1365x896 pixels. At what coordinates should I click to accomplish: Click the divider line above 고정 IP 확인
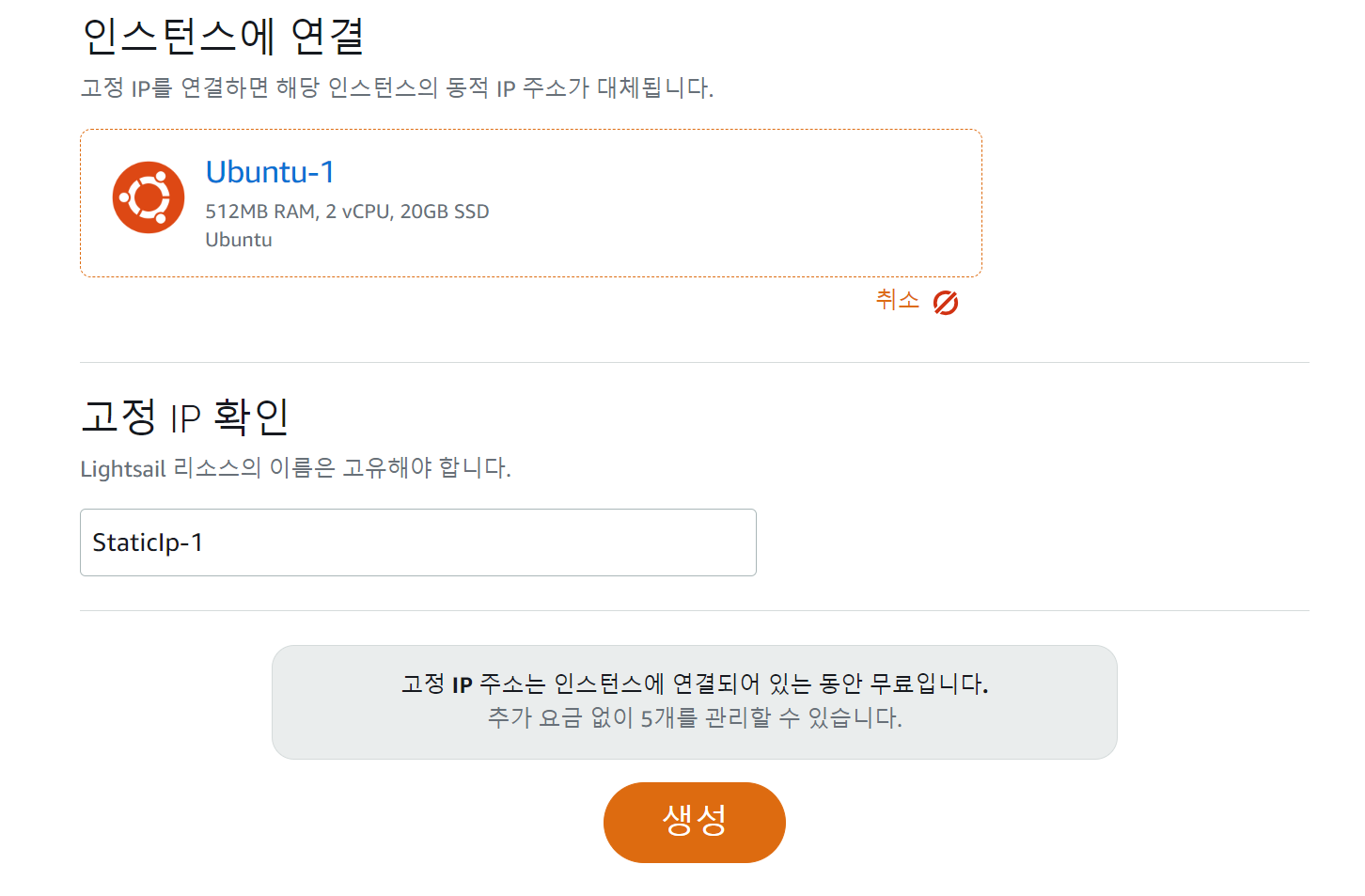coord(695,362)
